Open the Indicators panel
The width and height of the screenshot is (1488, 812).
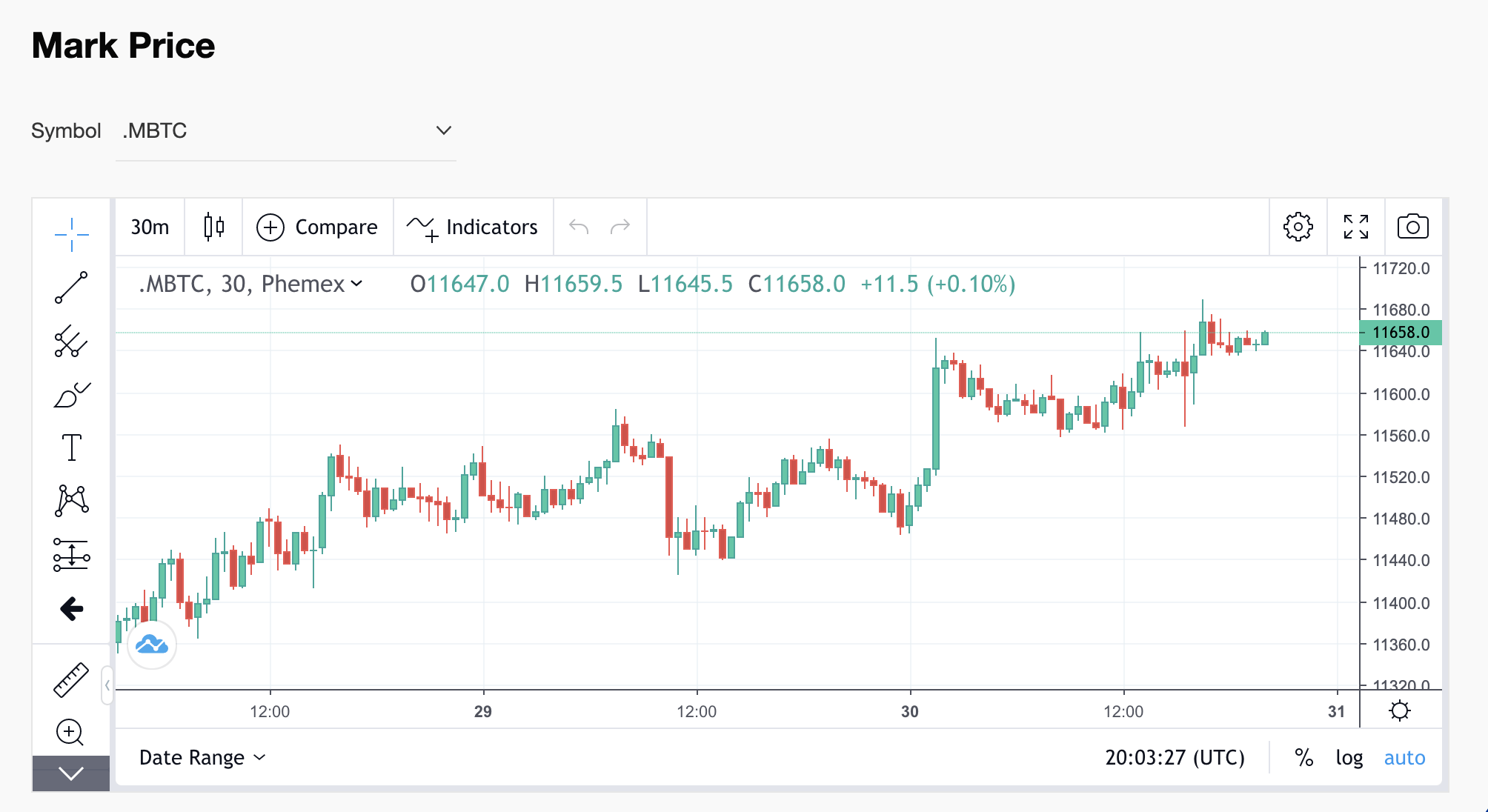click(473, 227)
